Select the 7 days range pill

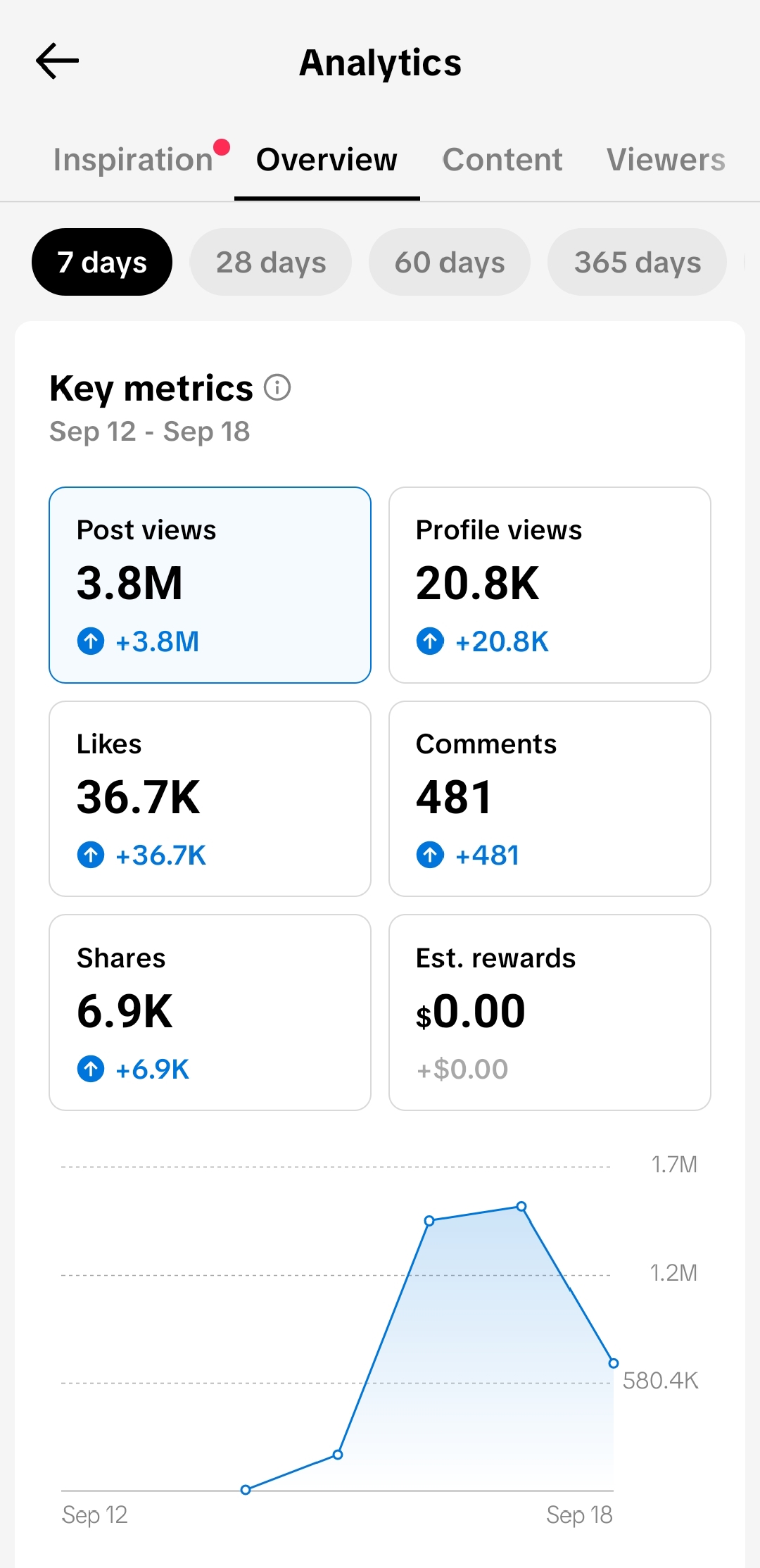coord(102,262)
